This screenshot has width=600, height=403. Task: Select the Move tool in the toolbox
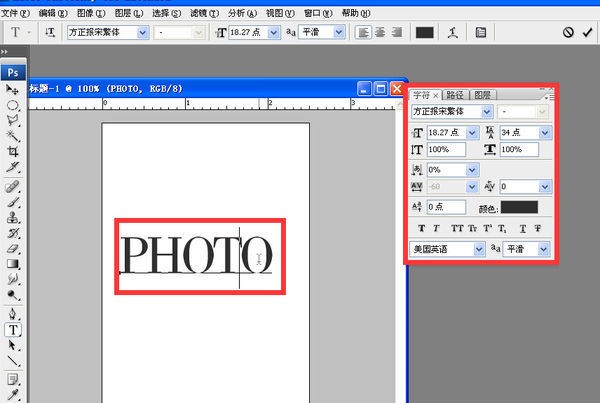14,91
